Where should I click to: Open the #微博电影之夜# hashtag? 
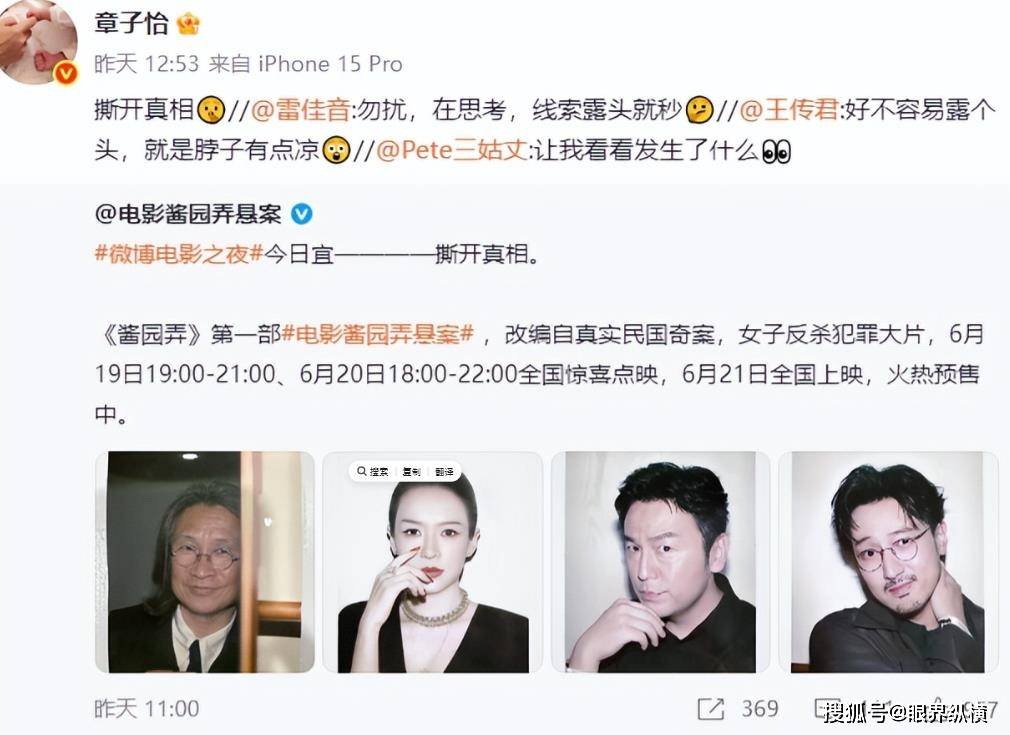click(179, 254)
